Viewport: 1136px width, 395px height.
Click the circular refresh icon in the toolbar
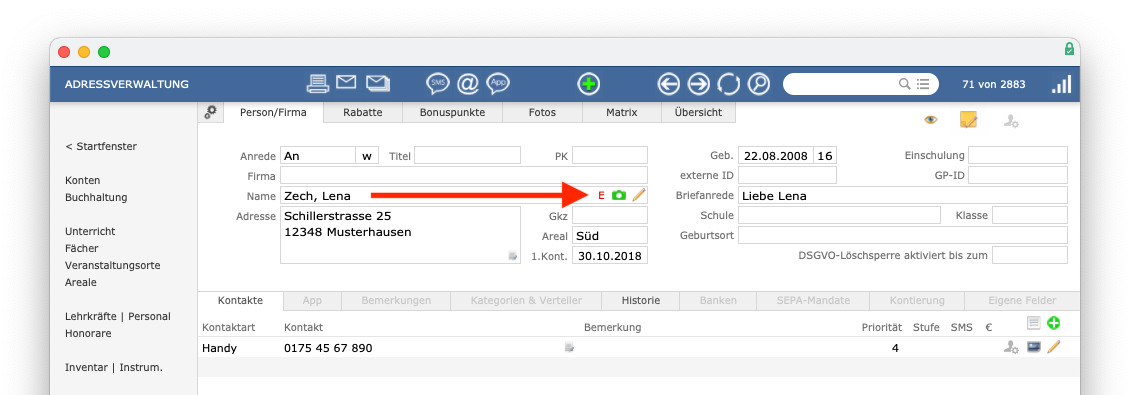tap(728, 84)
